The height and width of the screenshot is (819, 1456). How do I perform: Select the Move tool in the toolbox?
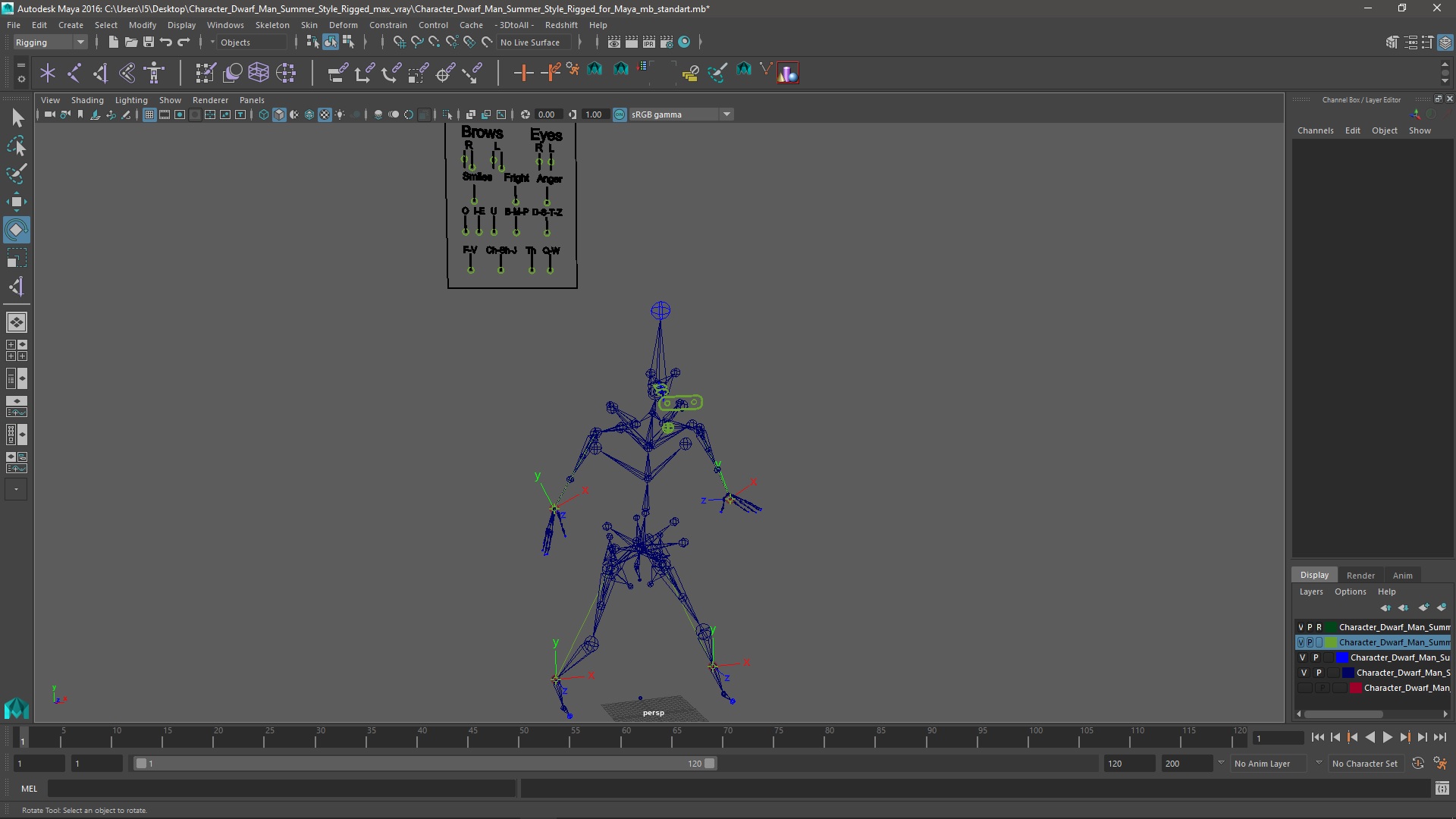(x=16, y=201)
